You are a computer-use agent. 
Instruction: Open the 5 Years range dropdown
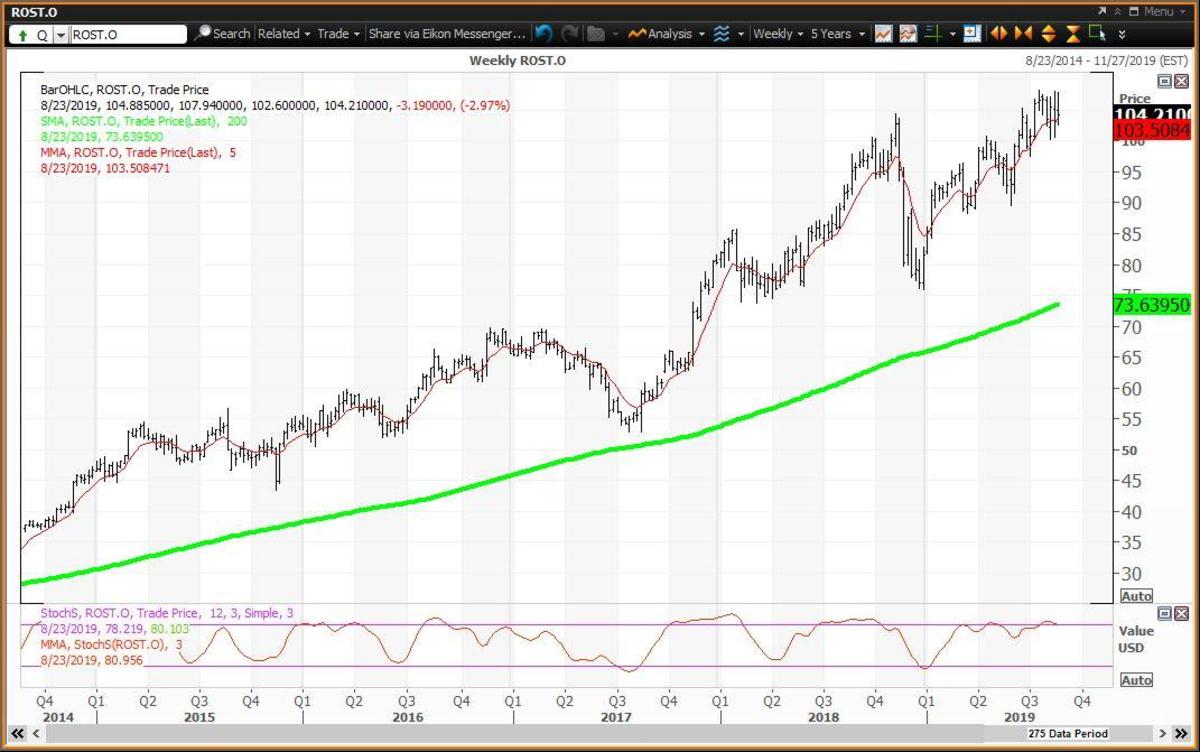[837, 34]
